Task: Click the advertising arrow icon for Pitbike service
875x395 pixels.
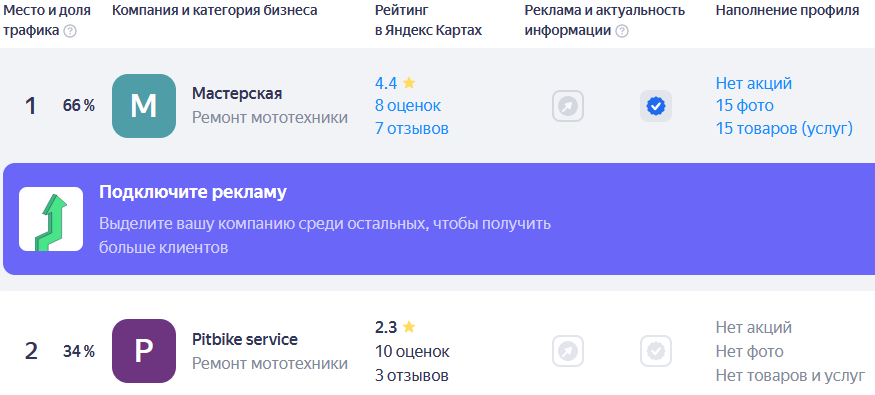Action: coord(568,351)
